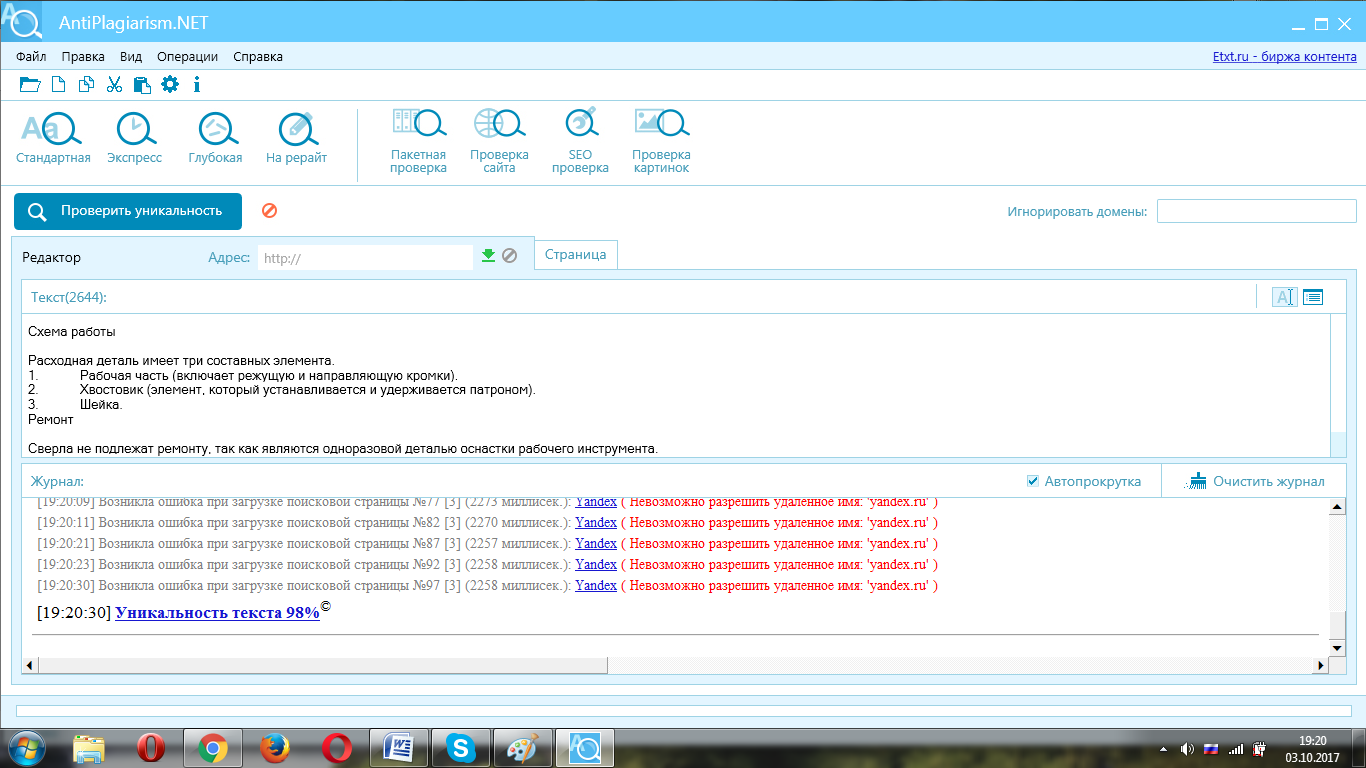The height and width of the screenshot is (768, 1366).
Task: Toggle the Автопрокрутка checkbox
Action: (1033, 481)
